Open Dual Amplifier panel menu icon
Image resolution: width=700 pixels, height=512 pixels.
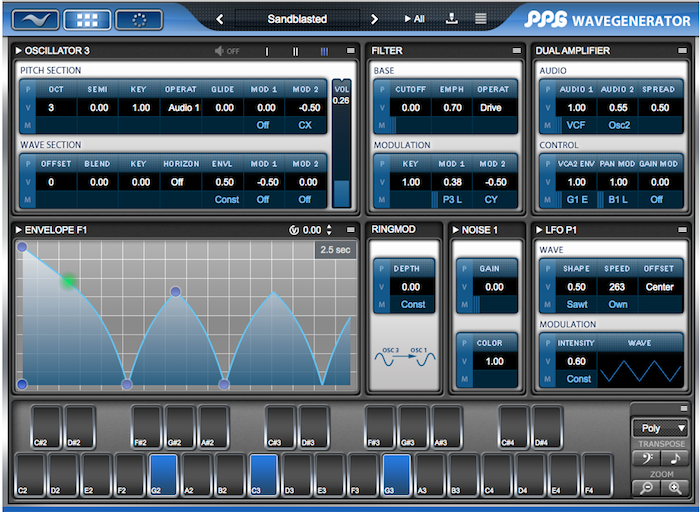pyautogui.click(x=682, y=51)
